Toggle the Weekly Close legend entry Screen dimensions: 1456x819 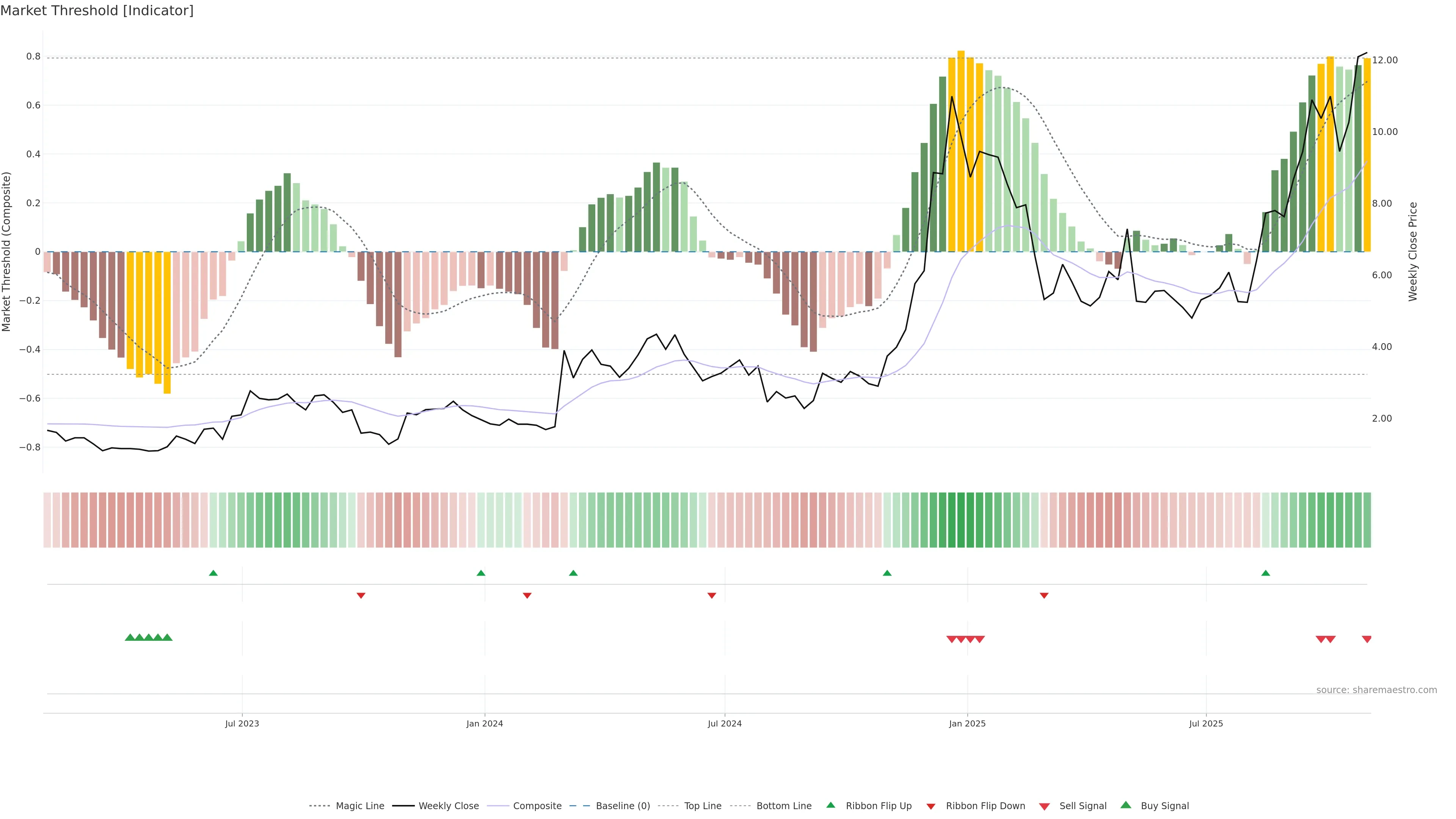(448, 806)
